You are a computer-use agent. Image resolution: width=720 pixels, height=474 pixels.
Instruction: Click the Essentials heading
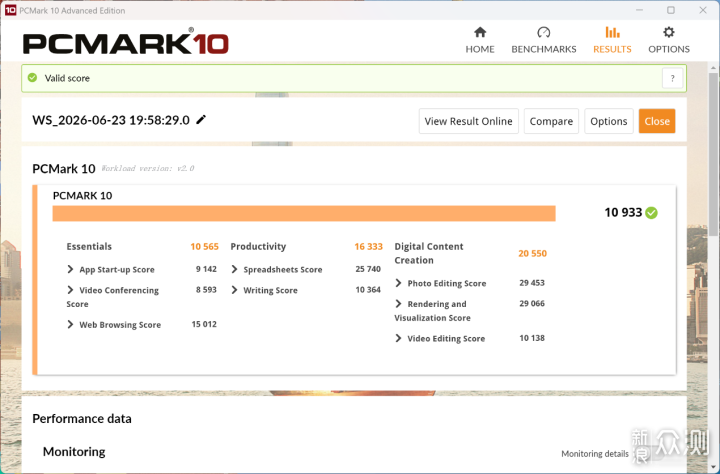click(89, 247)
